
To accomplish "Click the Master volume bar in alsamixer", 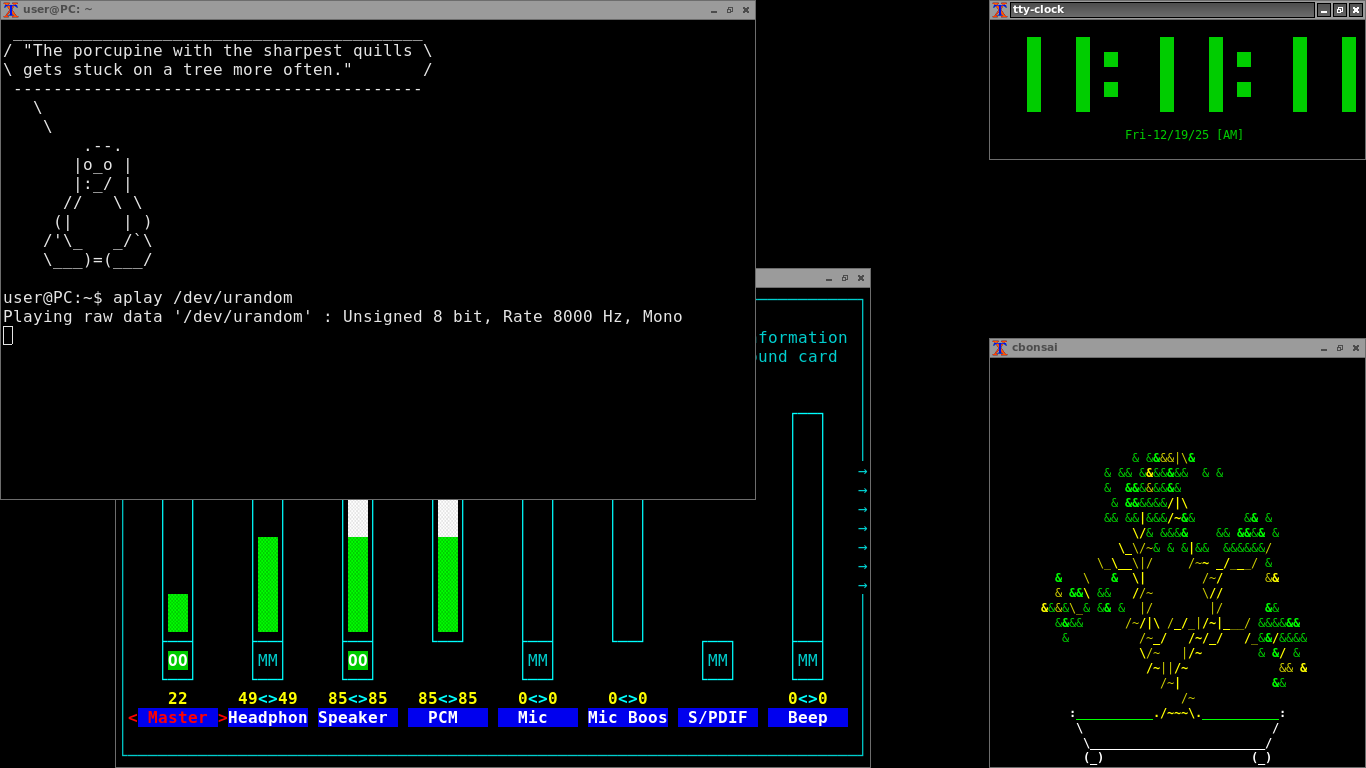I will coord(178,570).
